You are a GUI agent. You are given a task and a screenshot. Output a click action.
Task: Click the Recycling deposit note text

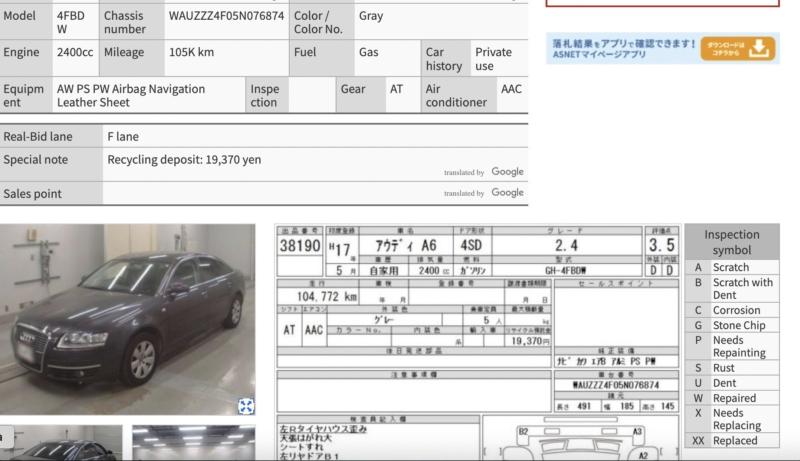pos(184,159)
